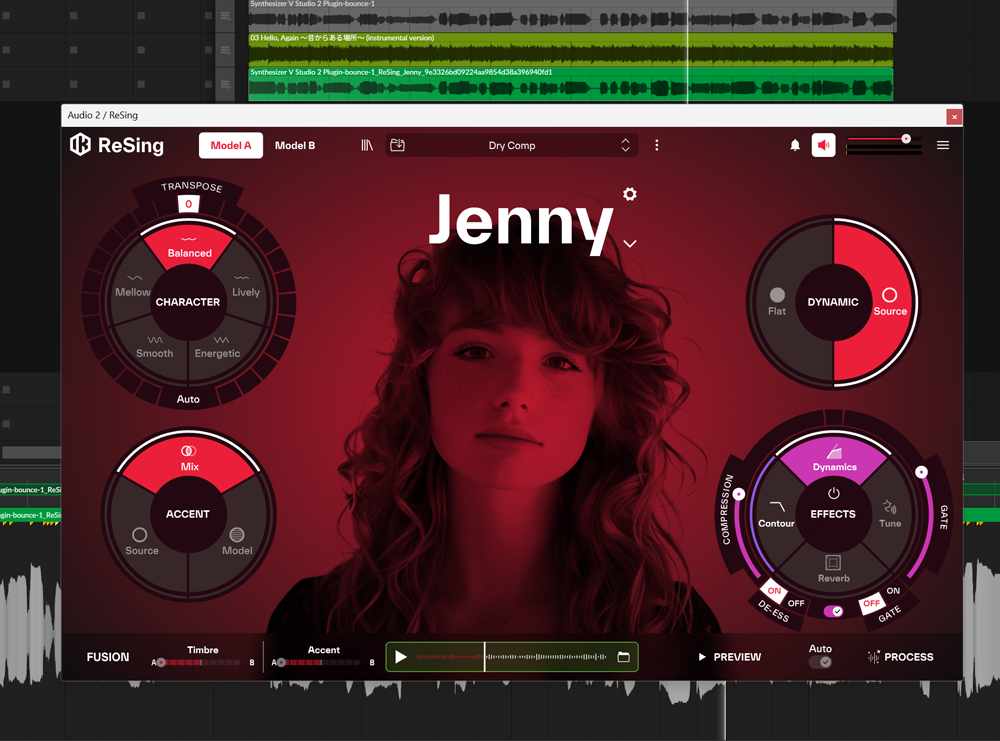
Task: Open the three-dot preset options
Action: tap(656, 146)
